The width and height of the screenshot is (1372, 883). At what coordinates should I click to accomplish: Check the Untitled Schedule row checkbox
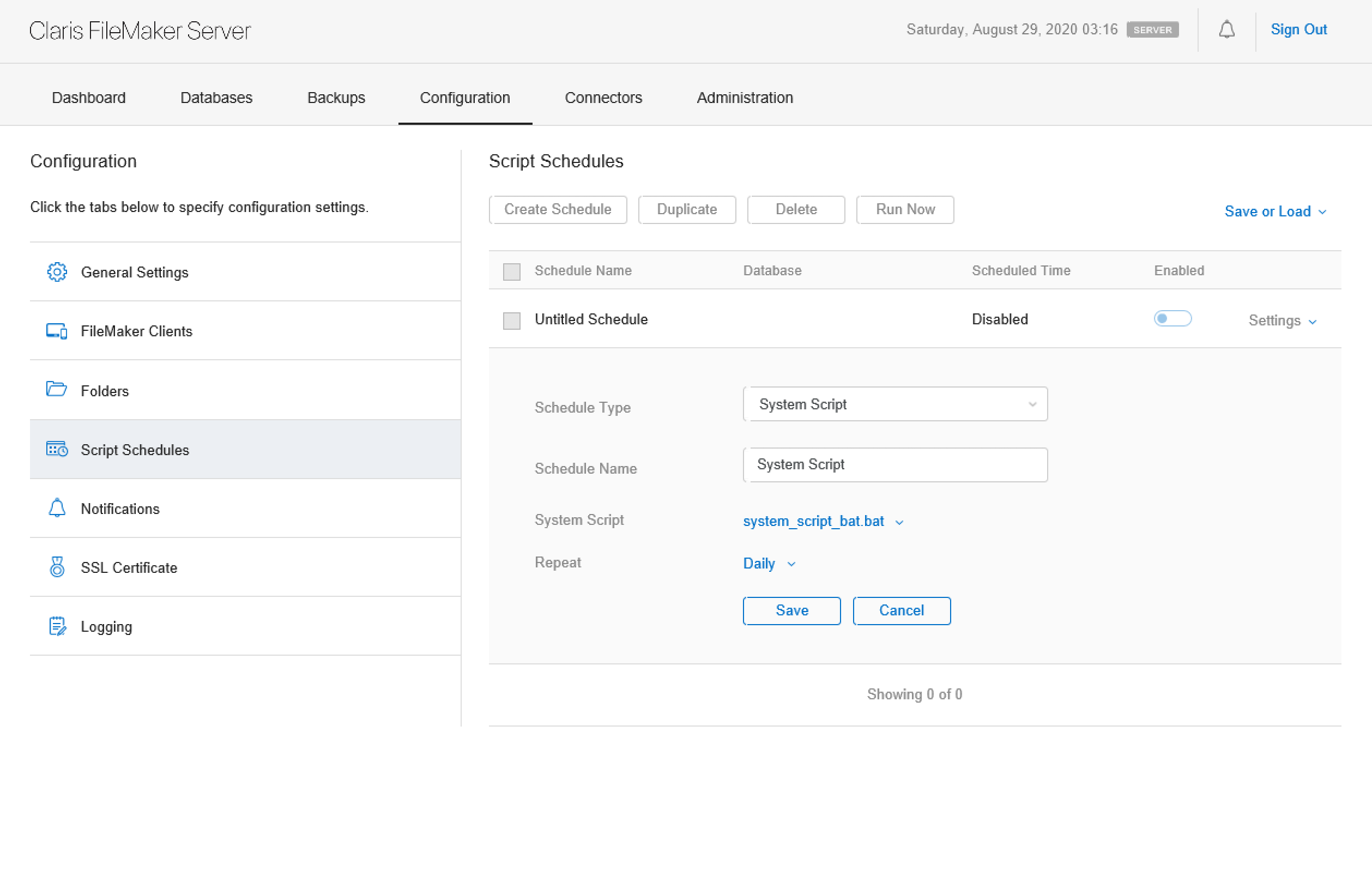click(x=511, y=320)
